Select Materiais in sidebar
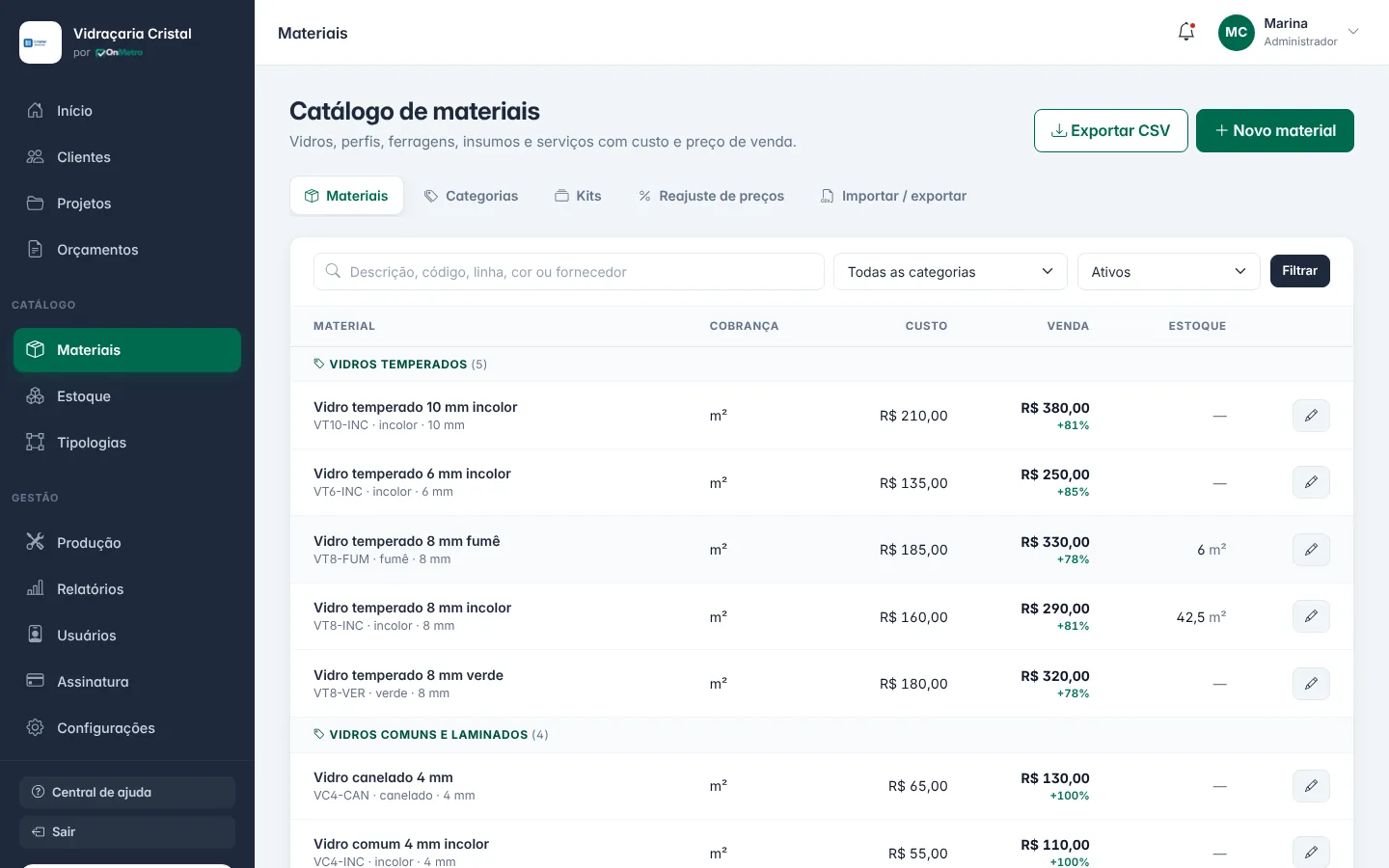The width and height of the screenshot is (1389, 868). click(x=127, y=350)
